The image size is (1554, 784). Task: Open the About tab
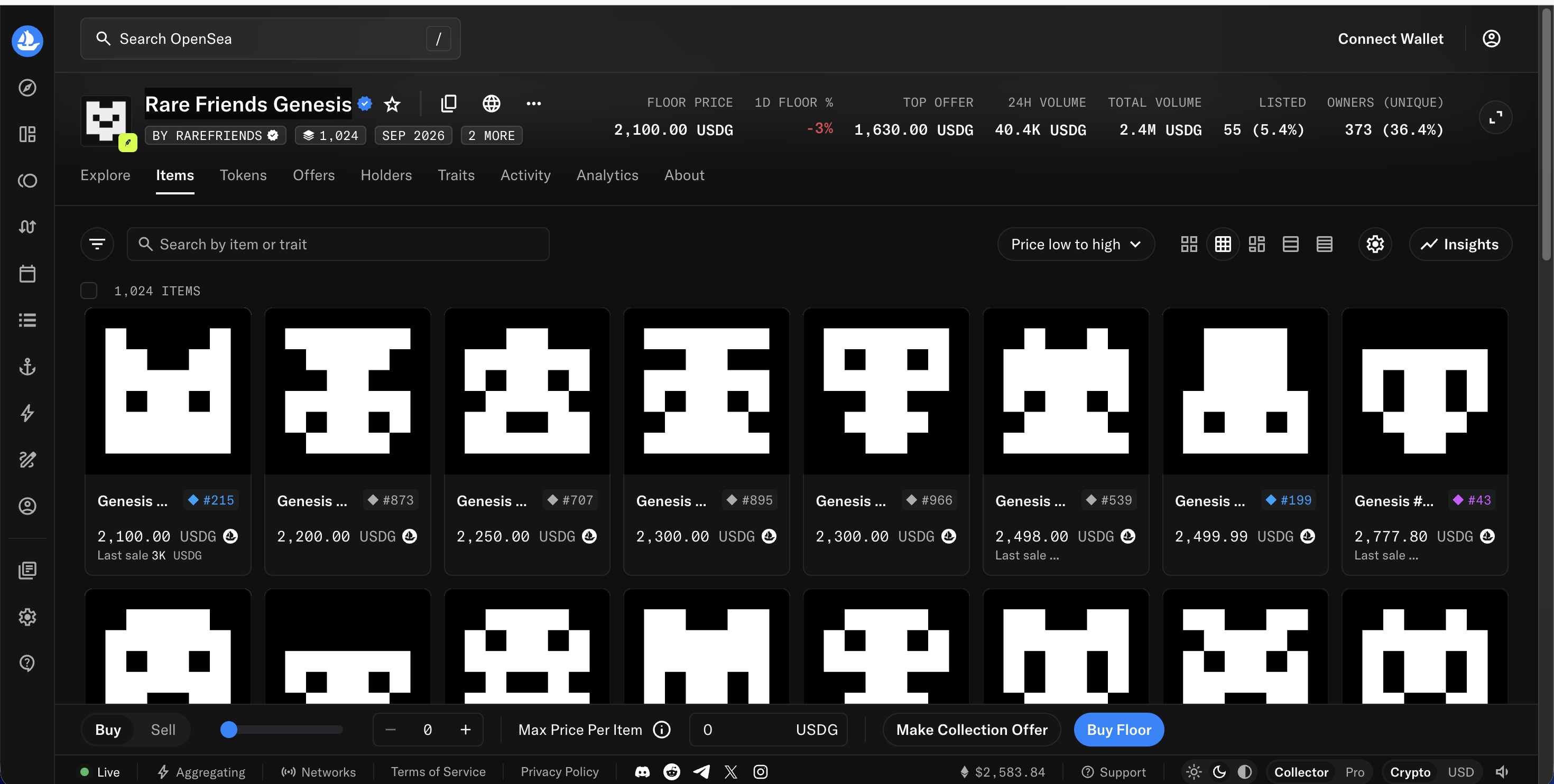pyautogui.click(x=684, y=175)
